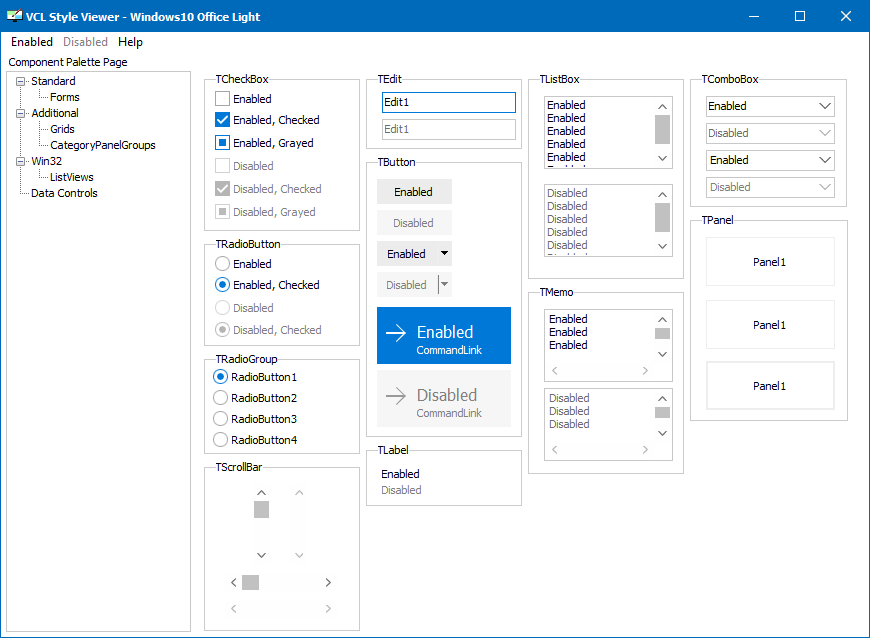Image resolution: width=870 pixels, height=638 pixels.
Task: Select 'Enabled, Checked' radio button
Action: coord(222,285)
